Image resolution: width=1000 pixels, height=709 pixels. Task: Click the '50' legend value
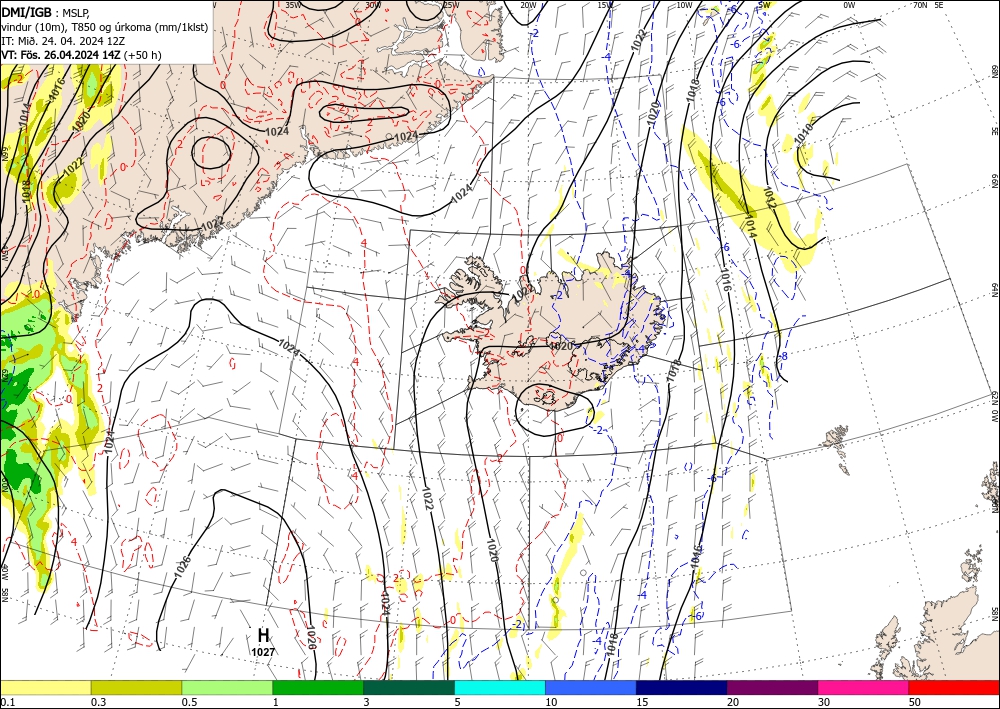915,702
